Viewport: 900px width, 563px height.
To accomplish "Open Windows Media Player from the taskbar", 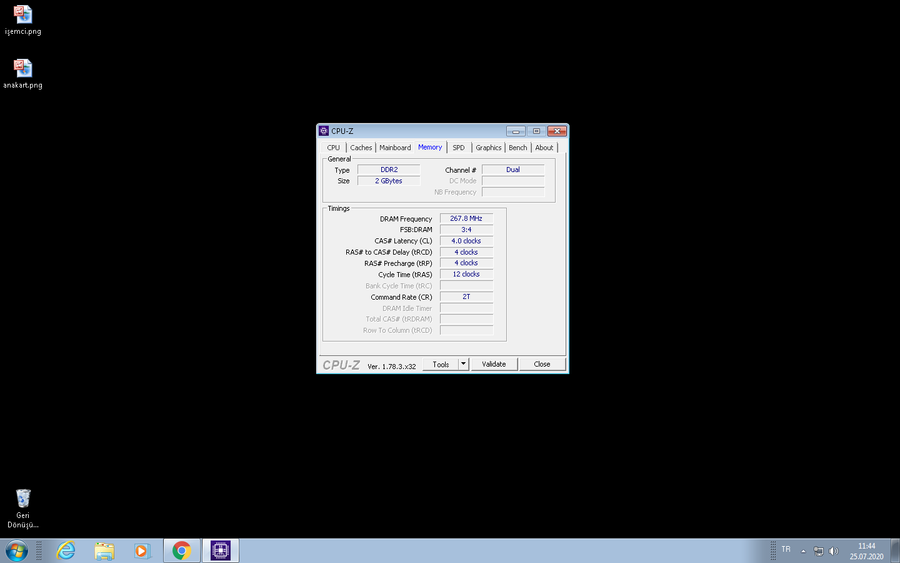I will tap(142, 551).
